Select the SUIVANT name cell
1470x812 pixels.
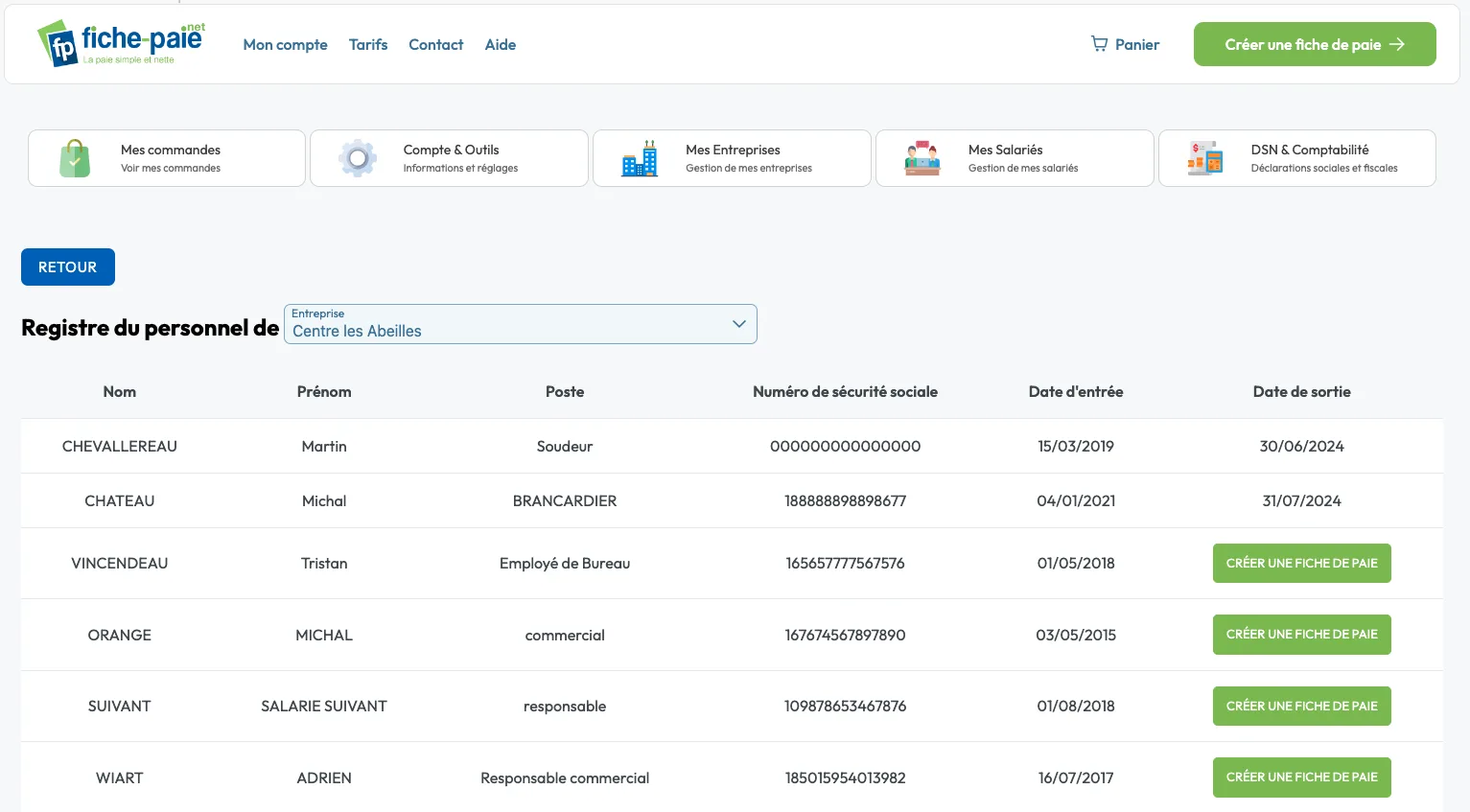[x=120, y=706]
